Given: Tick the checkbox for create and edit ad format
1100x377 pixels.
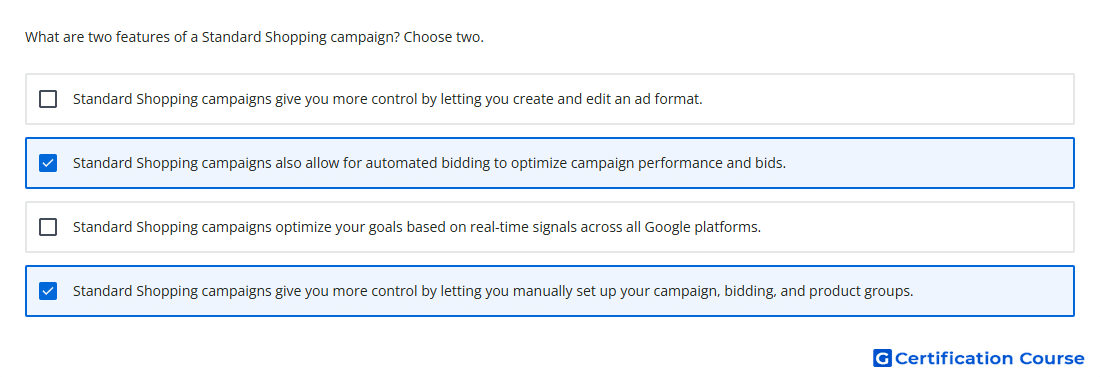Looking at the screenshot, I should (48, 99).
